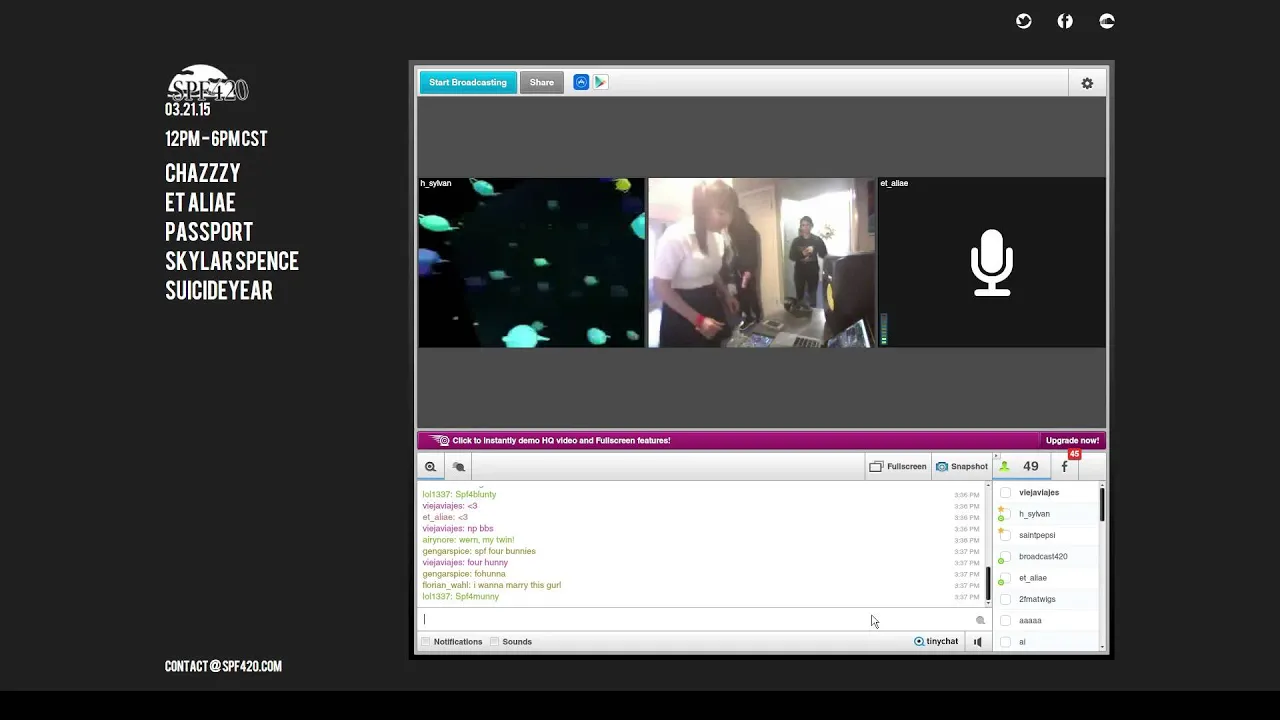Open the SoundCloud icon in page header
This screenshot has width=1280, height=720.
[x=1107, y=21]
